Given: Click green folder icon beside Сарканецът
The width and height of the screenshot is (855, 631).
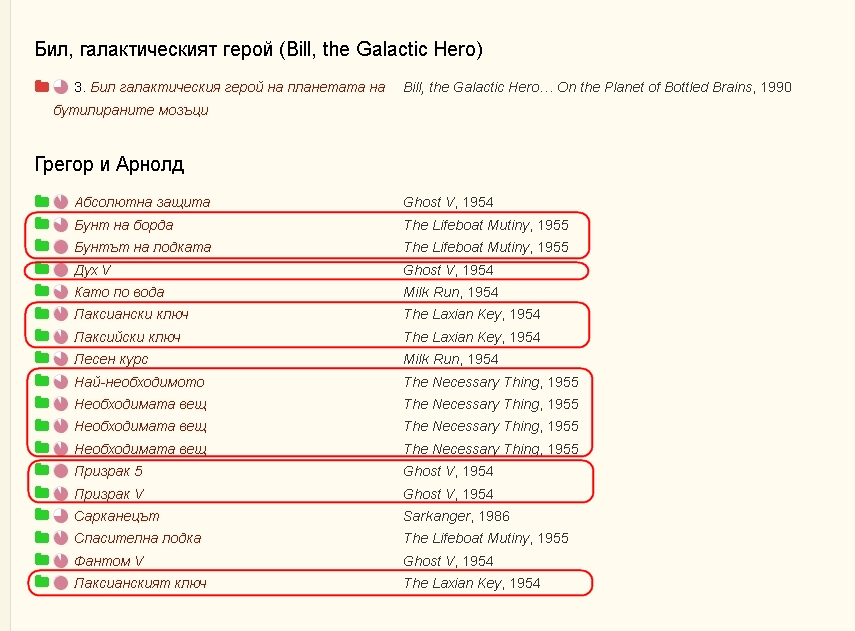Looking at the screenshot, I should point(42,514).
